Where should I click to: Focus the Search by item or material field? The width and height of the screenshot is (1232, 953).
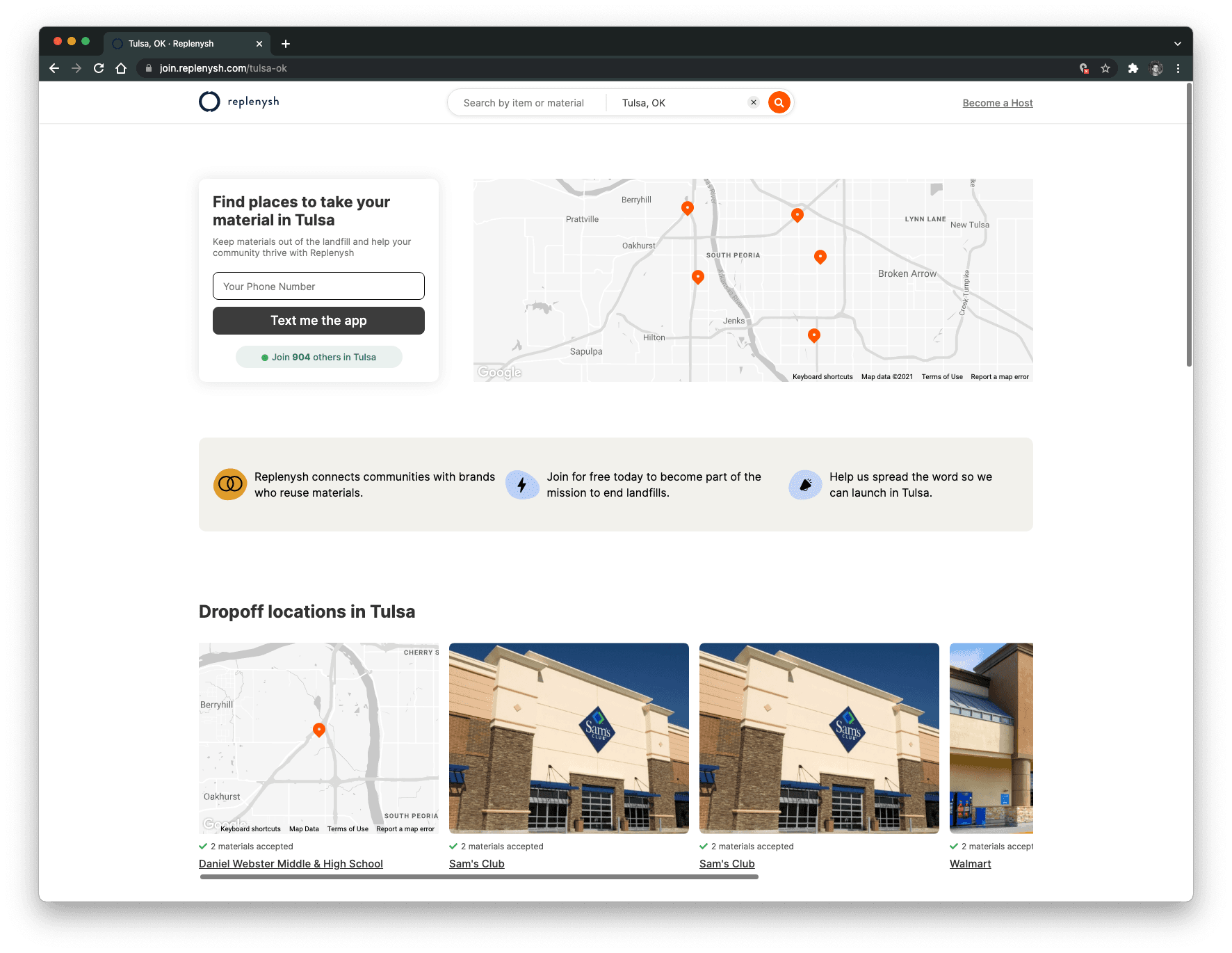point(524,103)
